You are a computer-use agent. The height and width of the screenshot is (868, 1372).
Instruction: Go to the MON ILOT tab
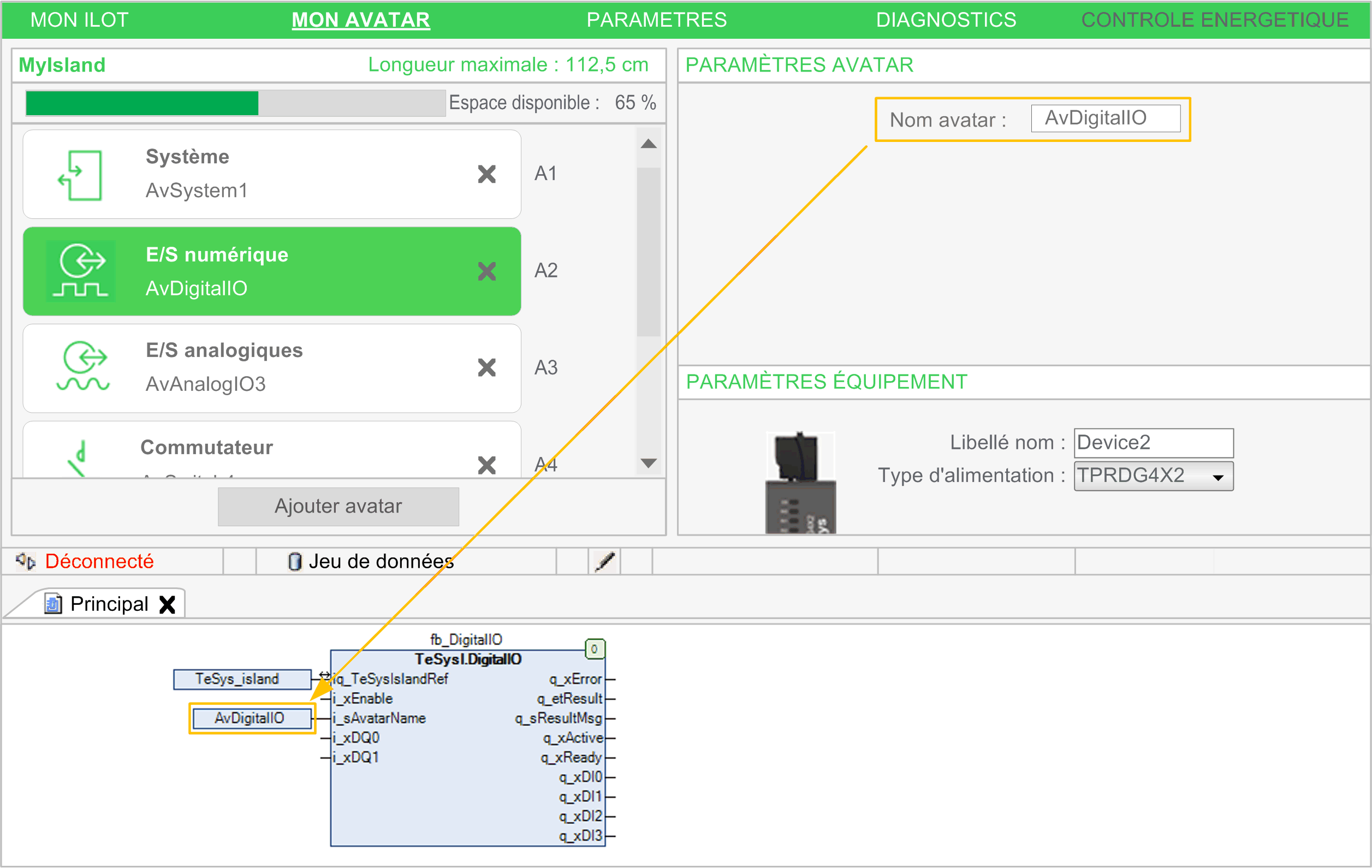click(79, 20)
